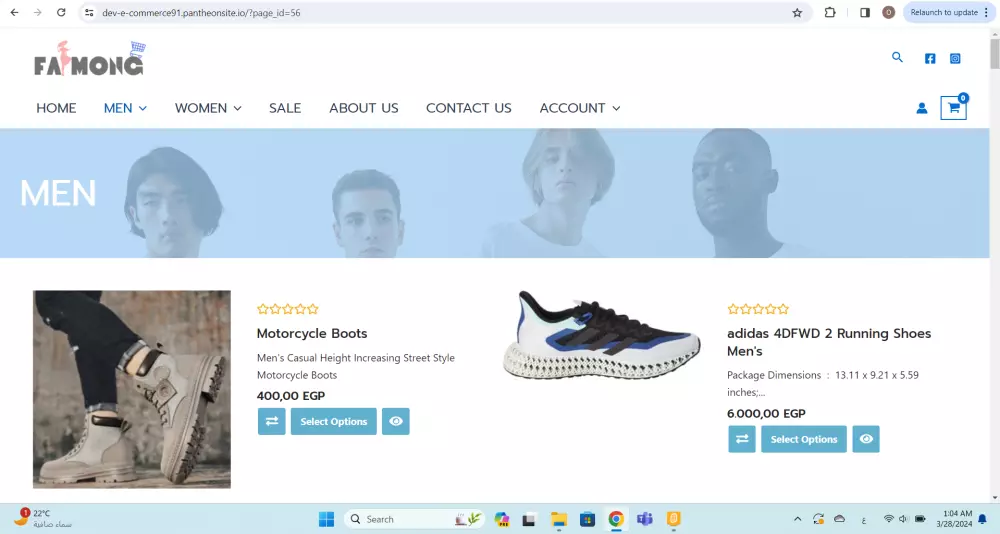
Task: Open File Explorer from taskbar
Action: (x=559, y=519)
